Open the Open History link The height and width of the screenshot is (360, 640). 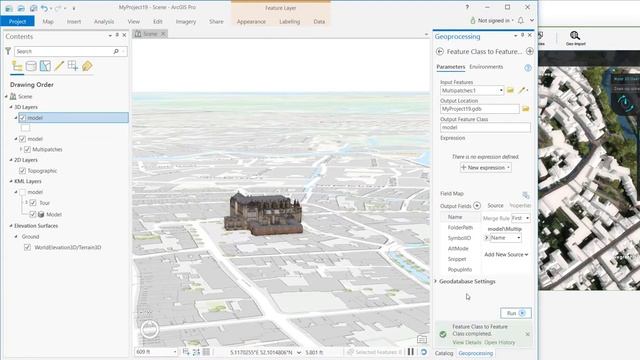500,342
